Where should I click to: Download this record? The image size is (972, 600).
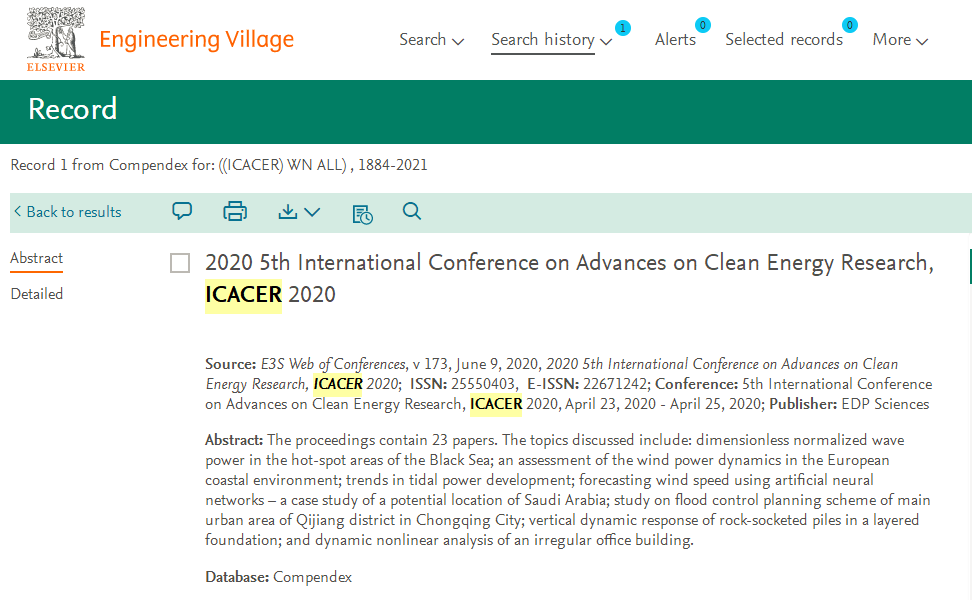coord(288,212)
